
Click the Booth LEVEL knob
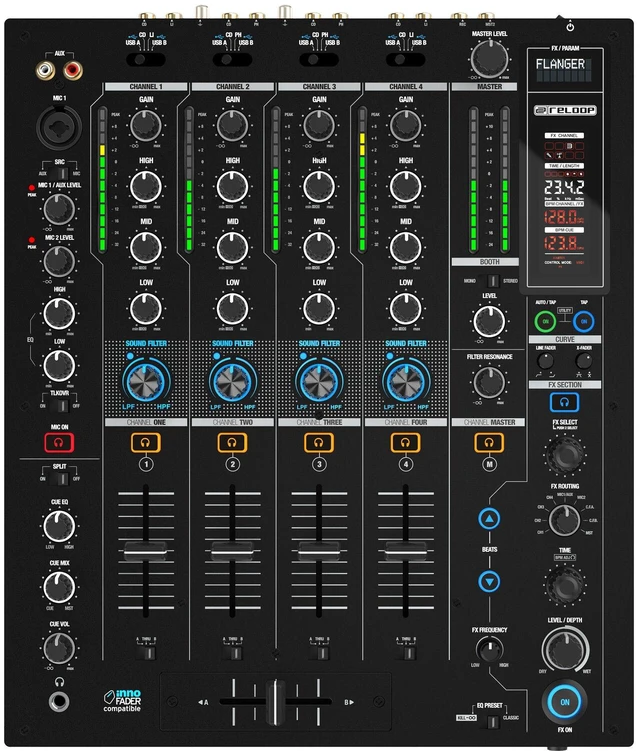[x=489, y=321]
